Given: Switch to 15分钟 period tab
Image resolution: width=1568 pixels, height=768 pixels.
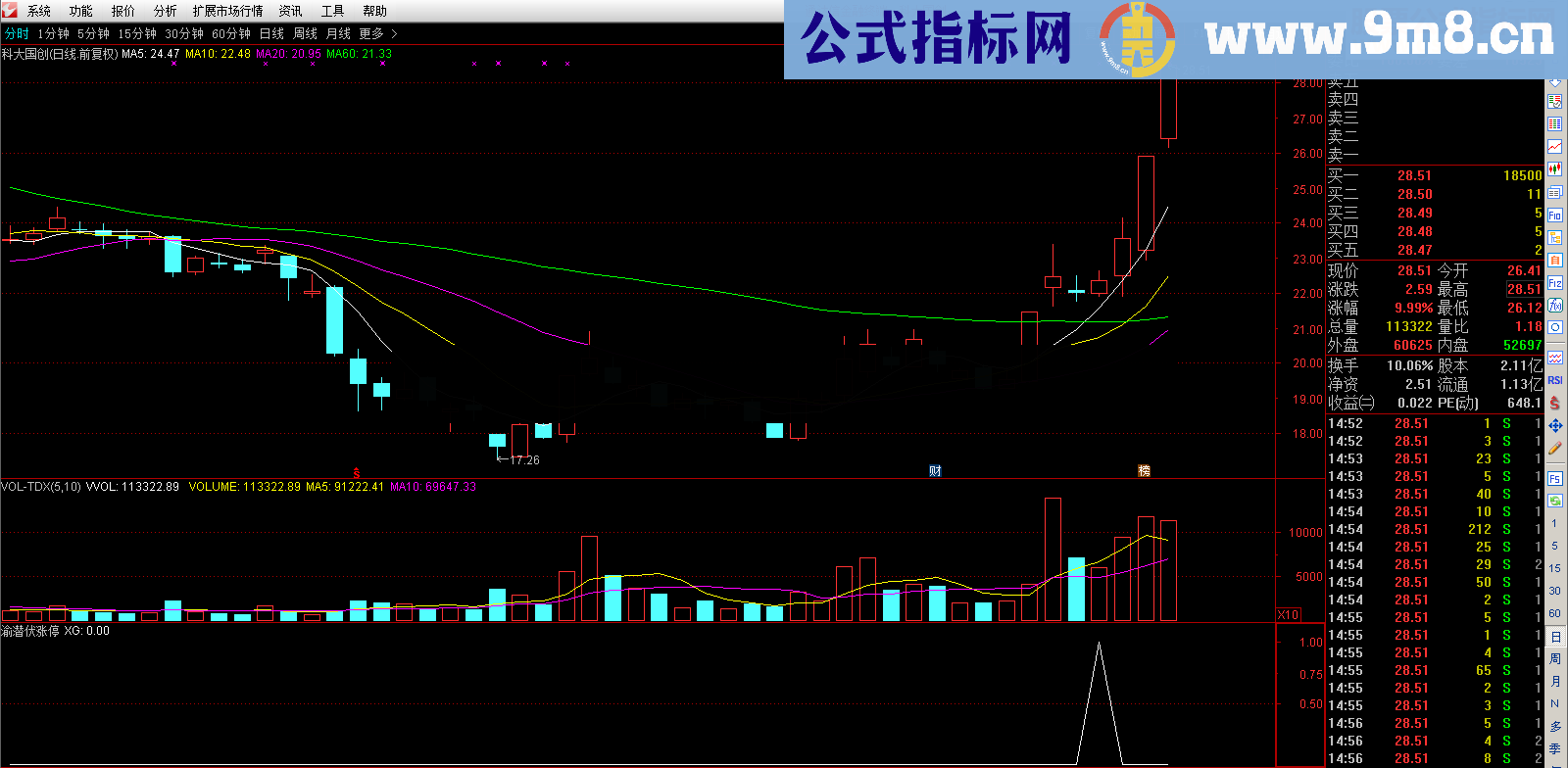Looking at the screenshot, I should point(137,33).
